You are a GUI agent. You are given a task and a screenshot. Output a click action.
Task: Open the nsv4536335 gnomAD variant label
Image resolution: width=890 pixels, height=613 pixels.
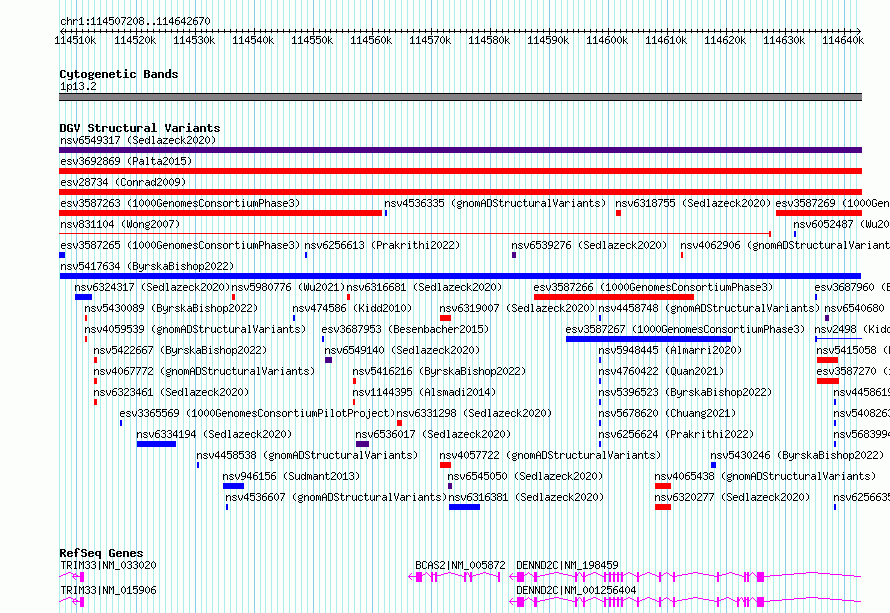[495, 203]
